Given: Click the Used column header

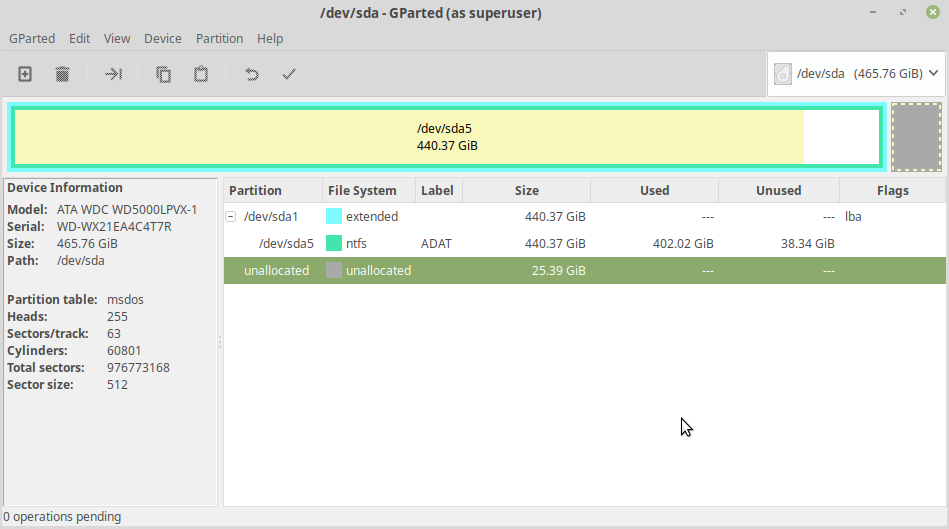Looking at the screenshot, I should pyautogui.click(x=654, y=191).
